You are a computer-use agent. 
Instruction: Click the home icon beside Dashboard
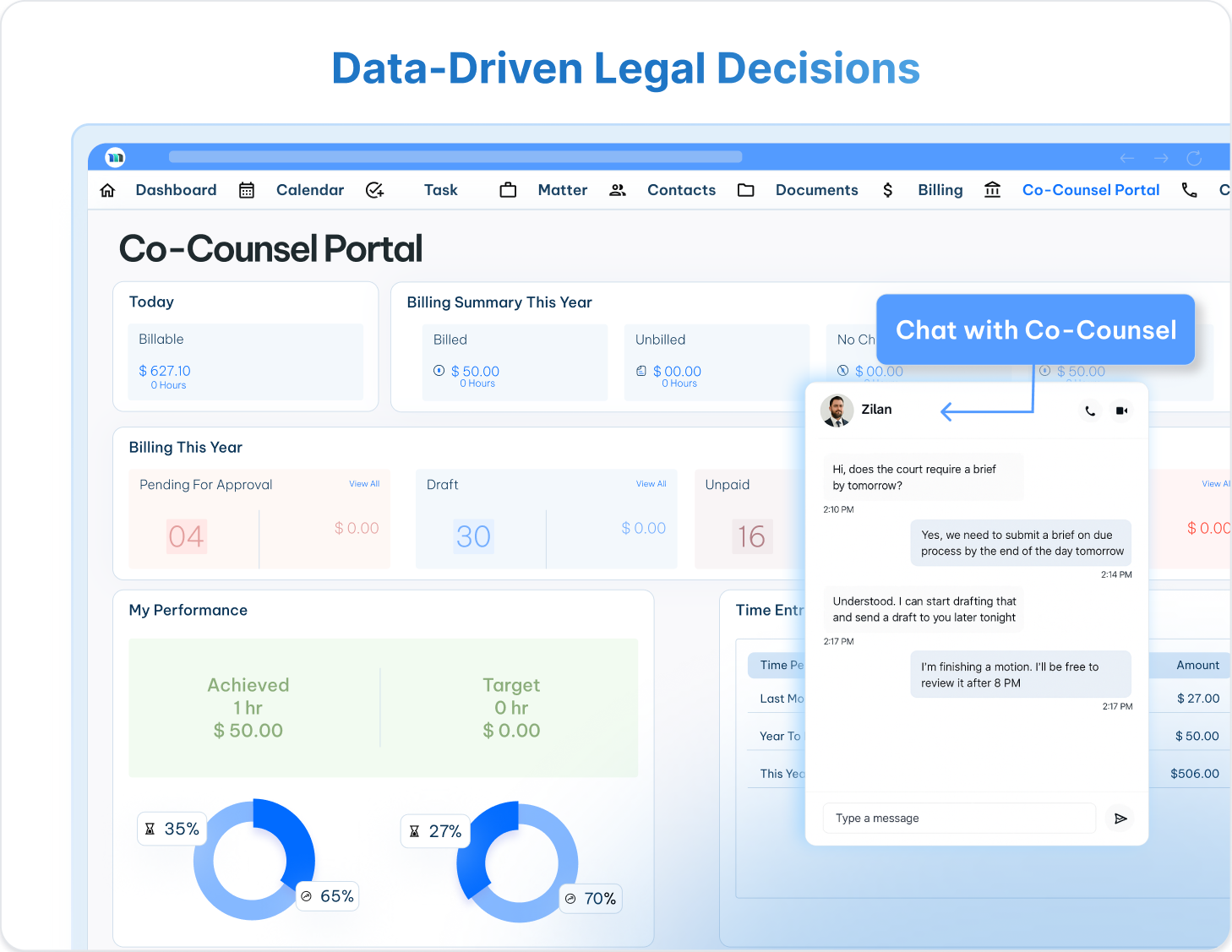[x=107, y=190]
